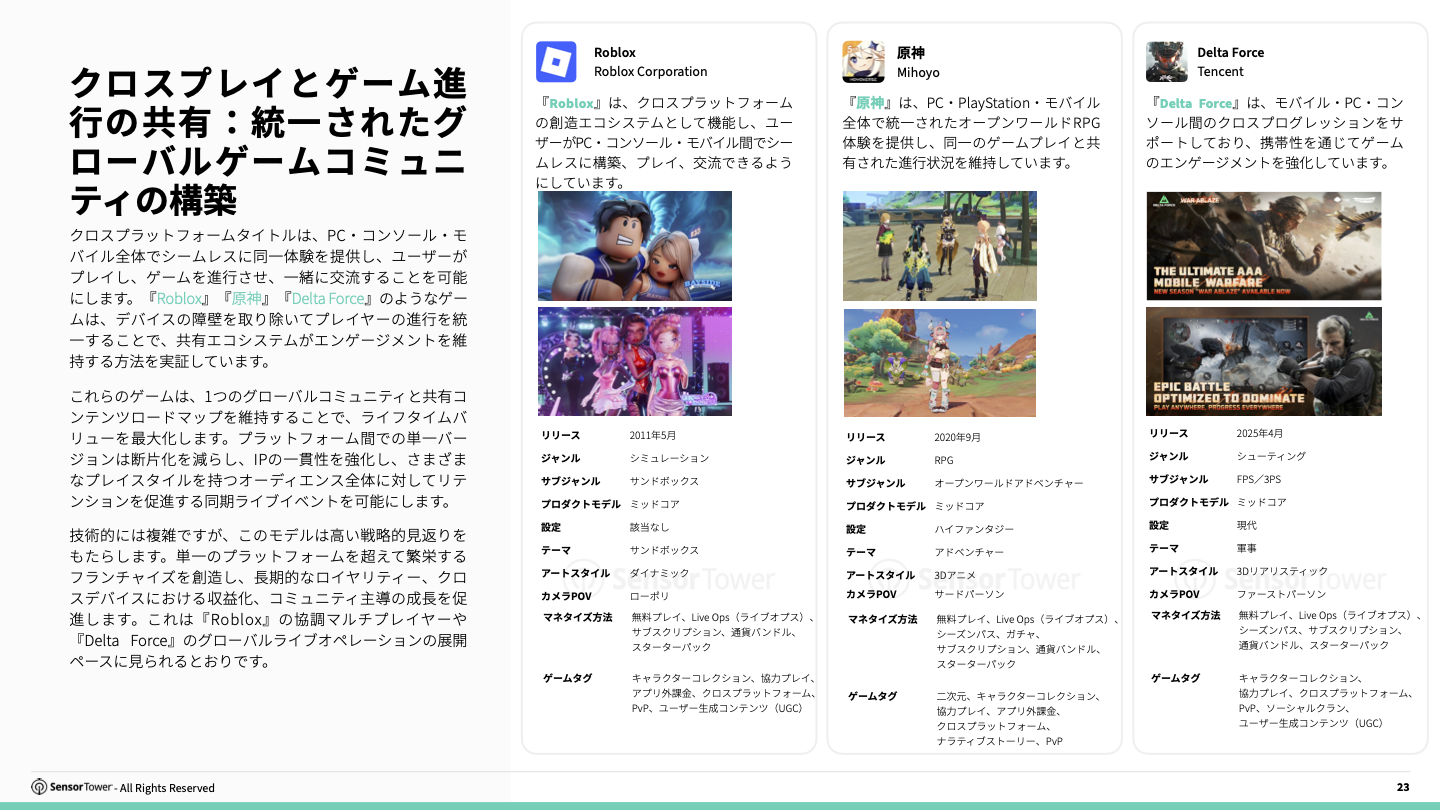Click the green 『原神』 link in the card description
1440x810 pixels.
point(871,102)
